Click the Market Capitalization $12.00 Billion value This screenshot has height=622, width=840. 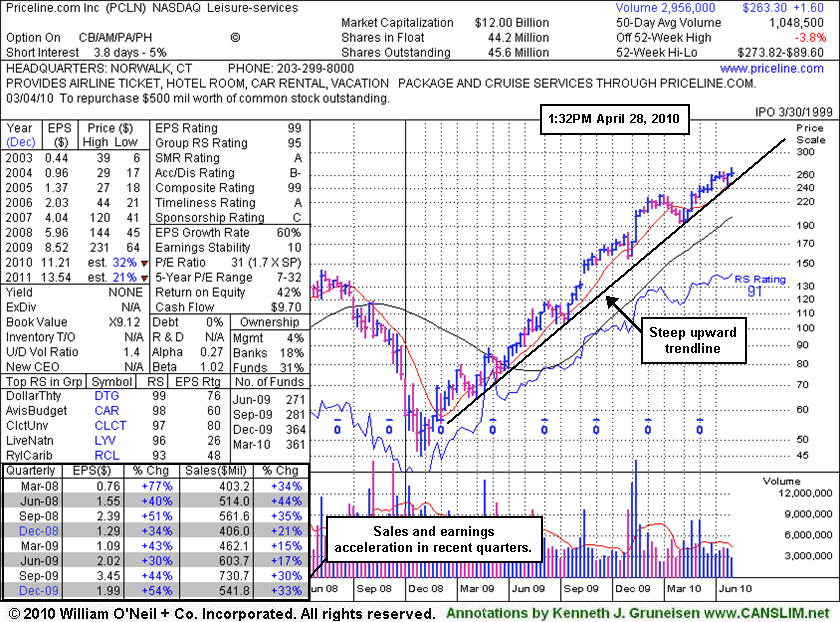tap(512, 23)
